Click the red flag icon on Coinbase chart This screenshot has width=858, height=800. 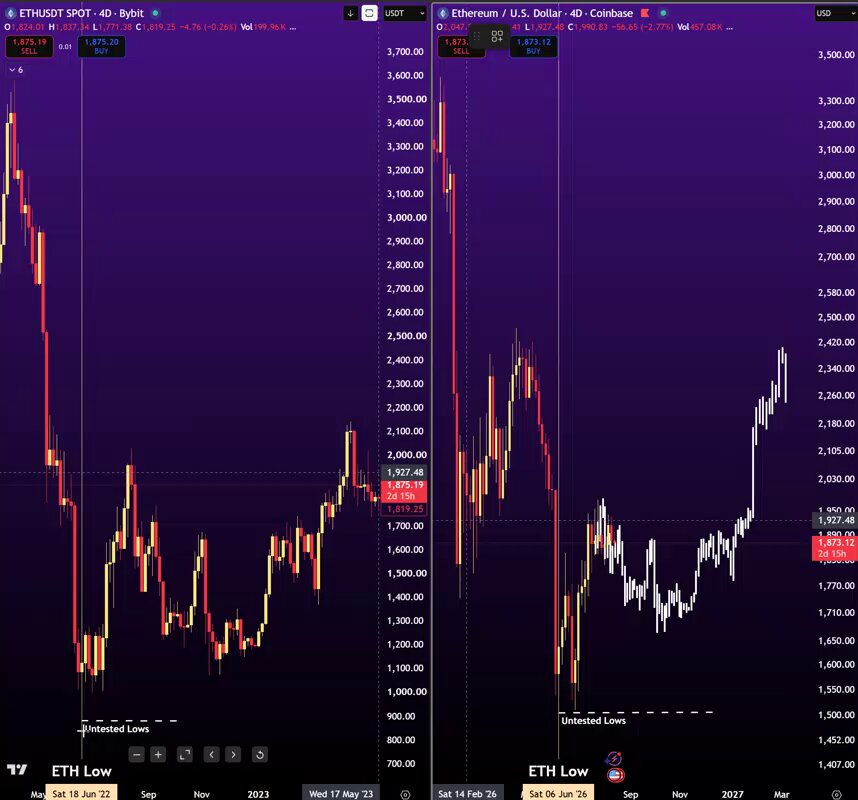(x=645, y=13)
